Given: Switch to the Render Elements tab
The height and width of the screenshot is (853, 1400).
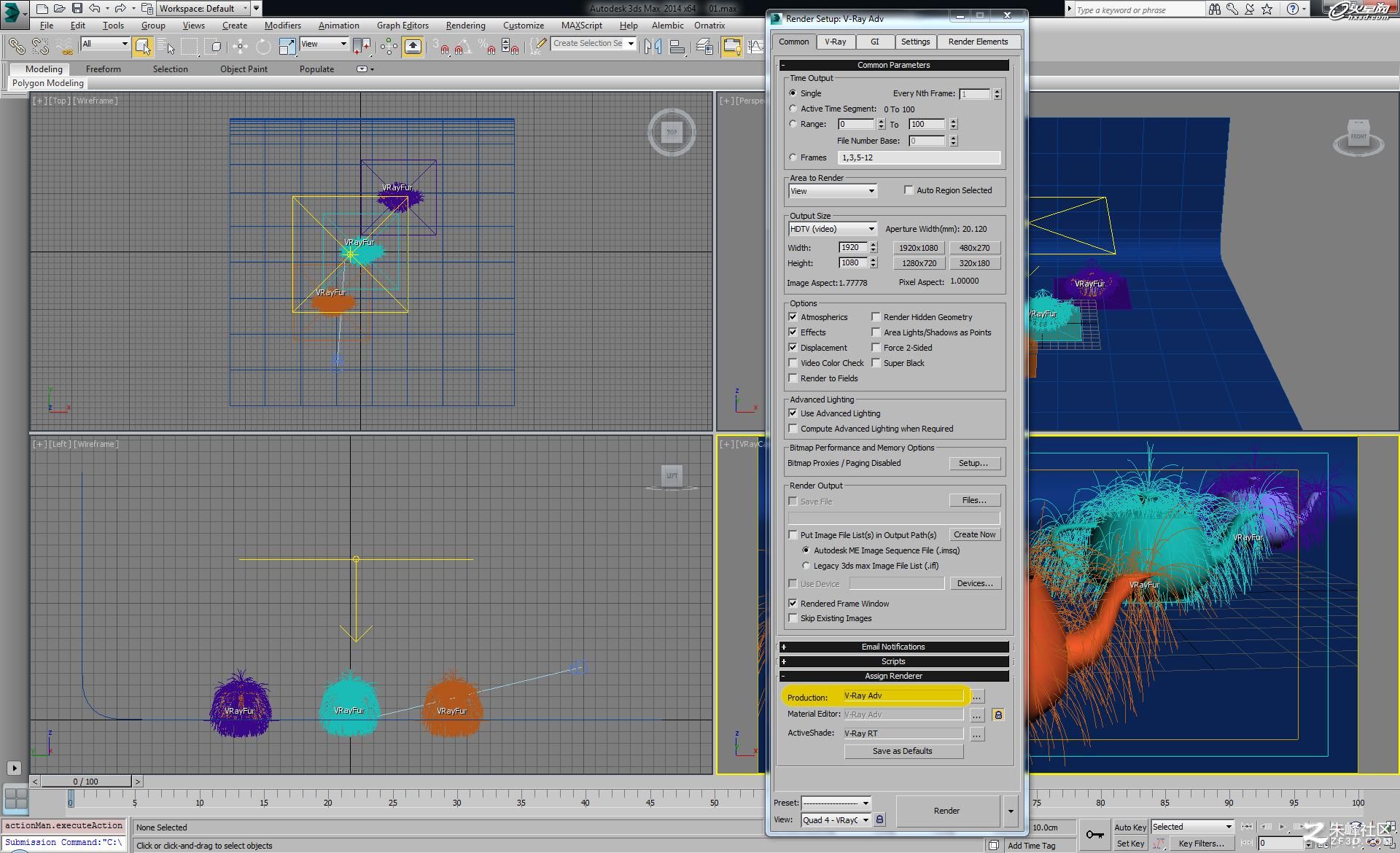Looking at the screenshot, I should tap(979, 42).
